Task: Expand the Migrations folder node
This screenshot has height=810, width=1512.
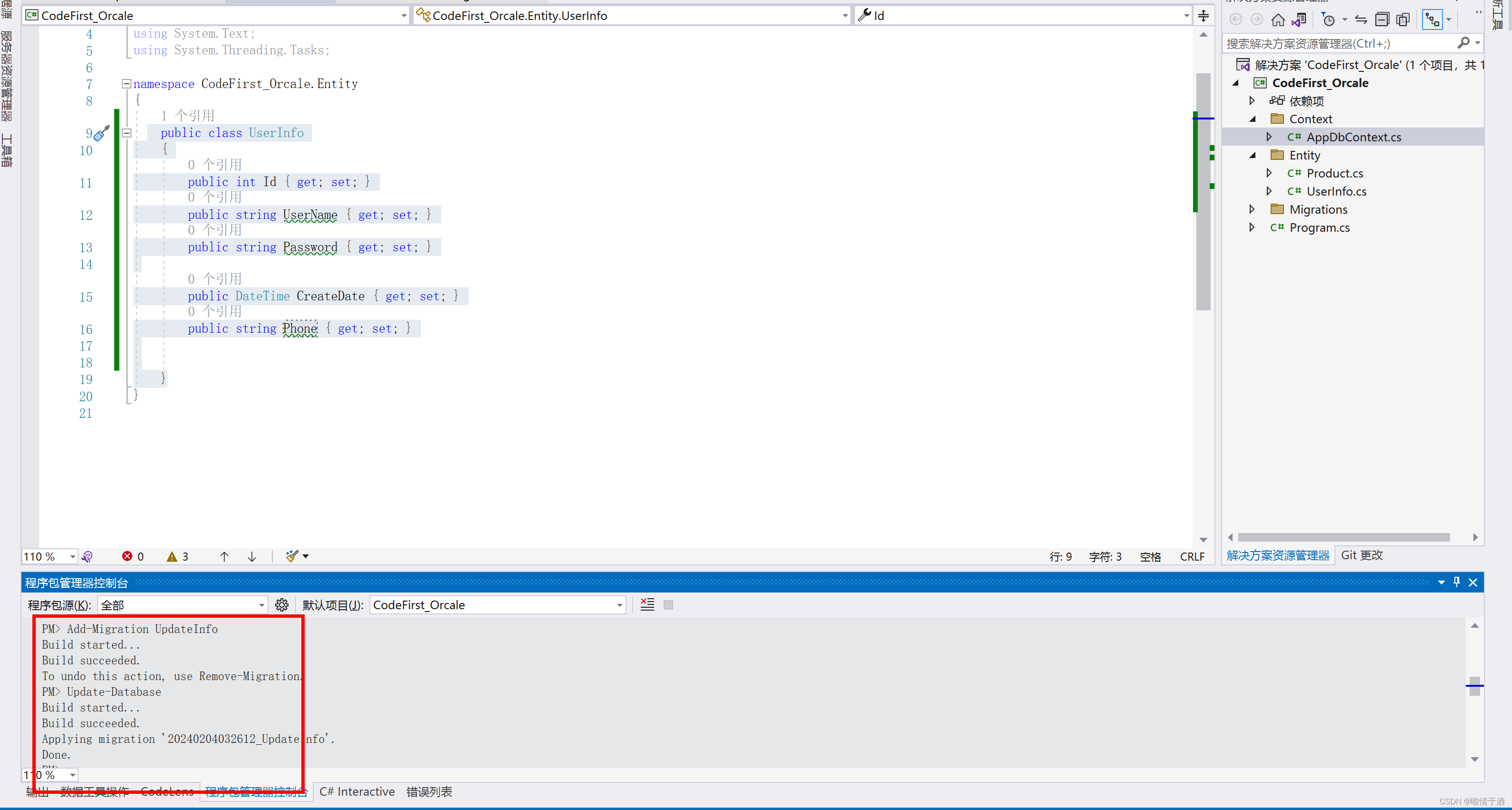Action: [1252, 209]
